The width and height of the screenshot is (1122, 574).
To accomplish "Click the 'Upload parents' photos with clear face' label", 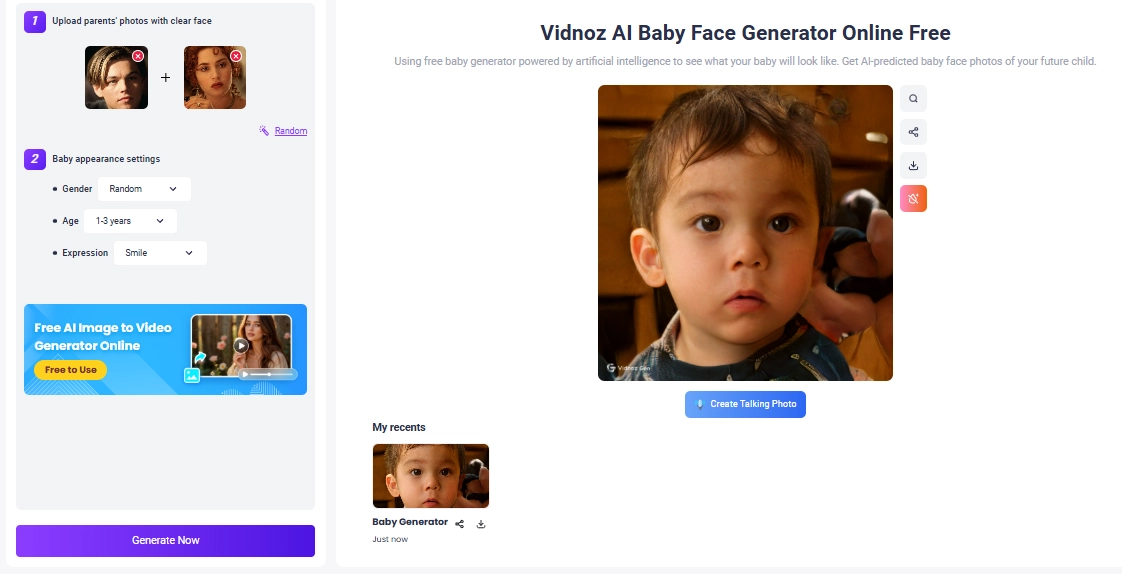I will [x=132, y=21].
